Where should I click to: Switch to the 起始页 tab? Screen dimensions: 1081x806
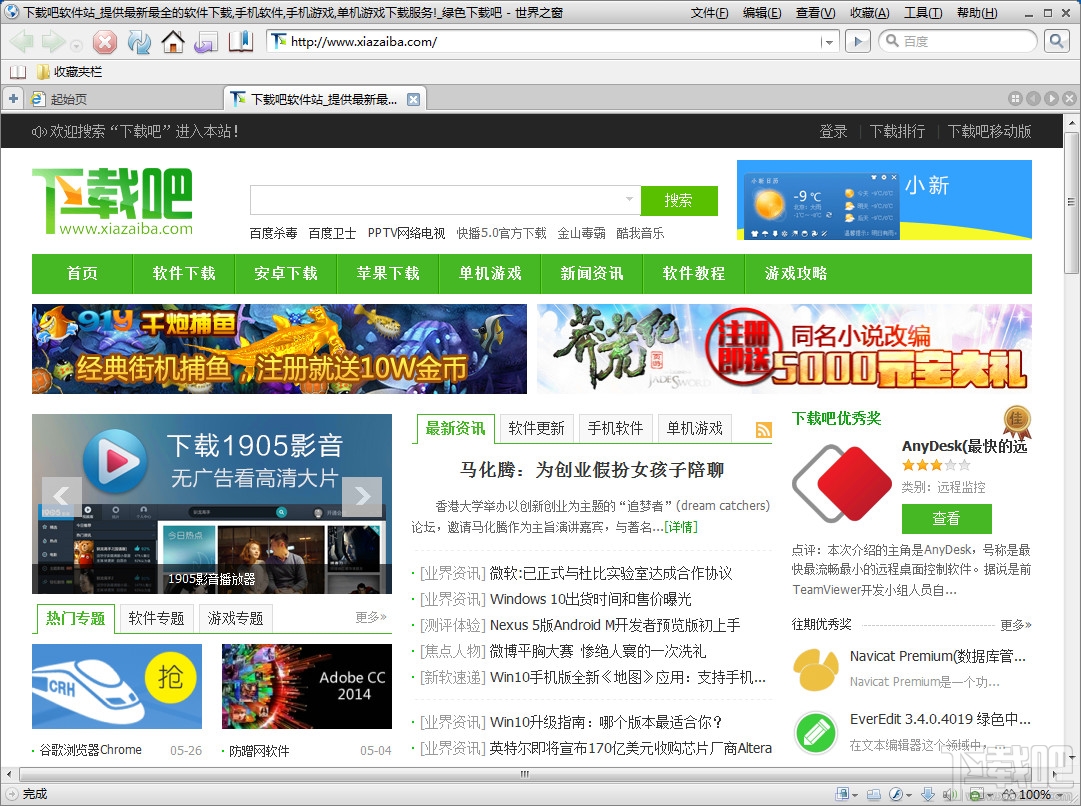coord(123,99)
